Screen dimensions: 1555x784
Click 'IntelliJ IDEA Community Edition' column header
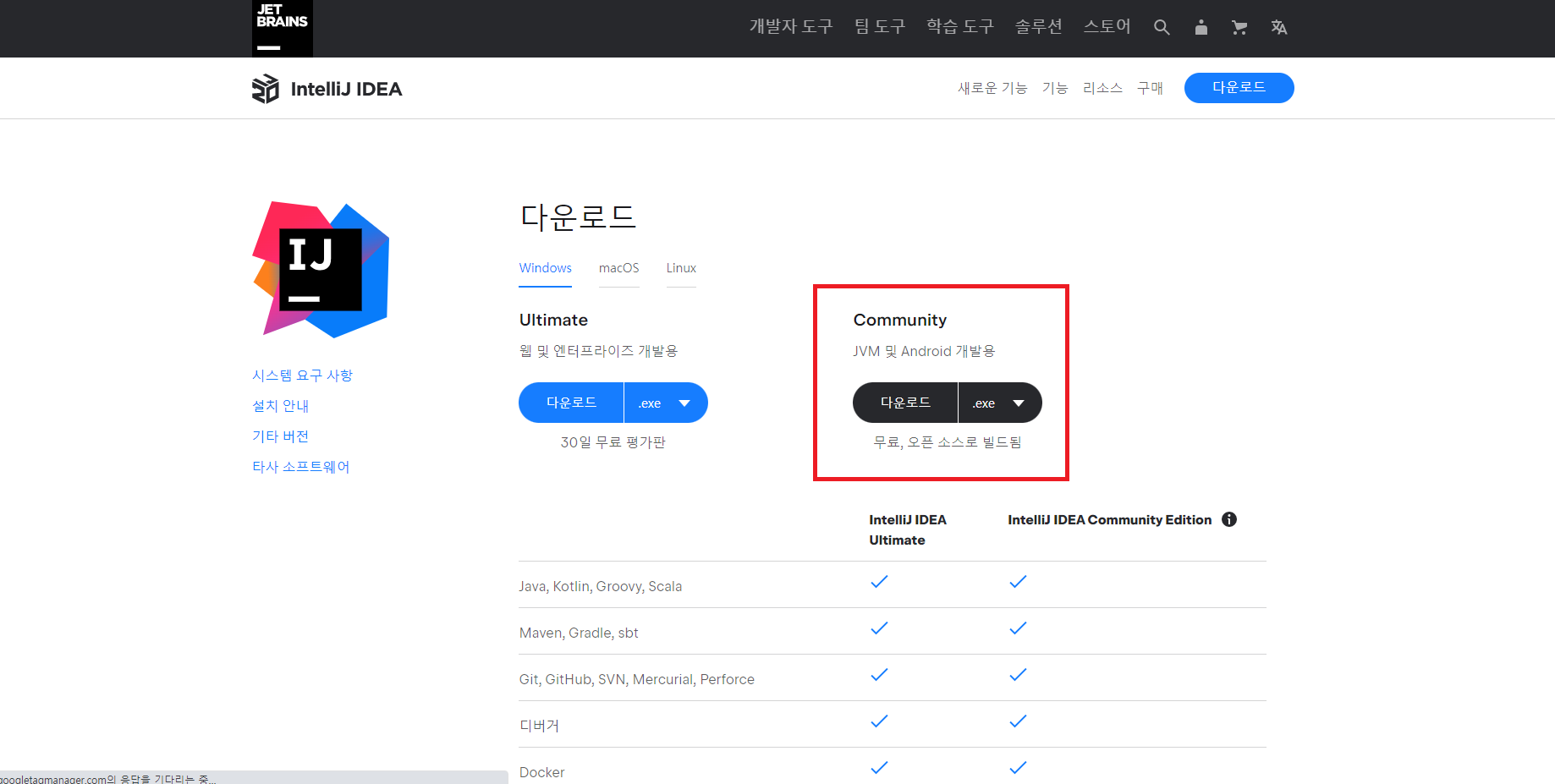(x=1110, y=519)
